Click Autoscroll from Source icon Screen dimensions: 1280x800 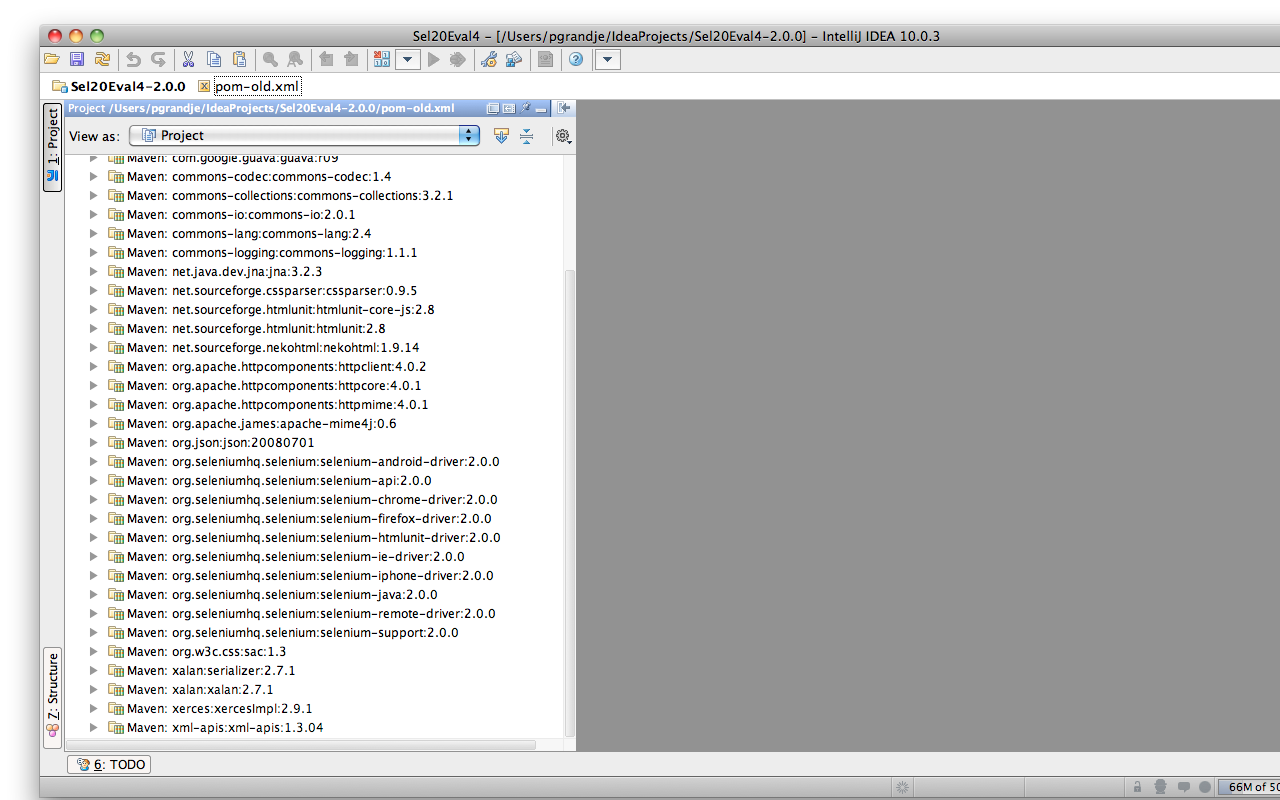point(501,136)
